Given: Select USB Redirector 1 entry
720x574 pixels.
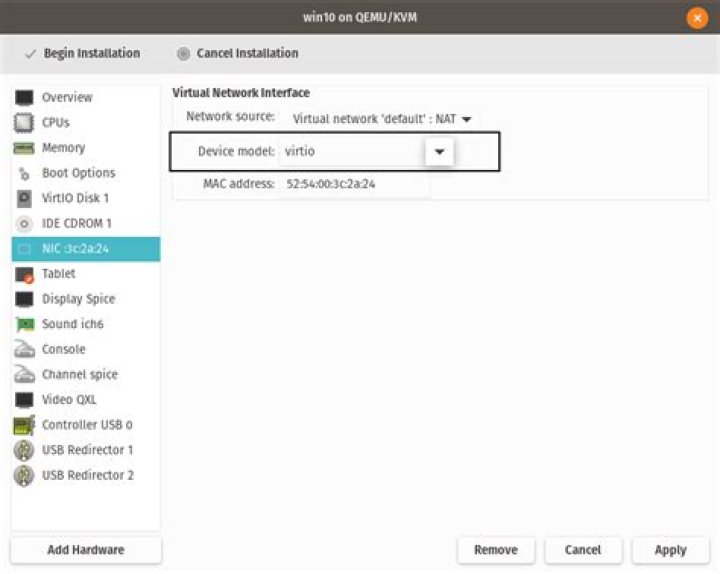Looking at the screenshot, I should [x=86, y=450].
